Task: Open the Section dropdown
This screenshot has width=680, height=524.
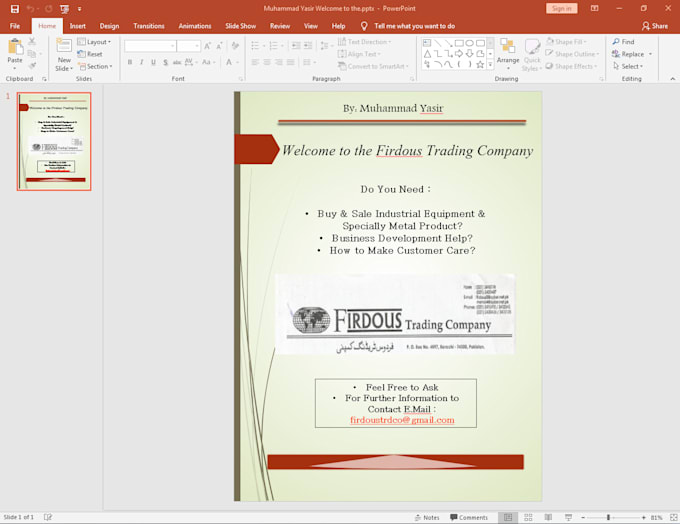Action: [x=95, y=66]
